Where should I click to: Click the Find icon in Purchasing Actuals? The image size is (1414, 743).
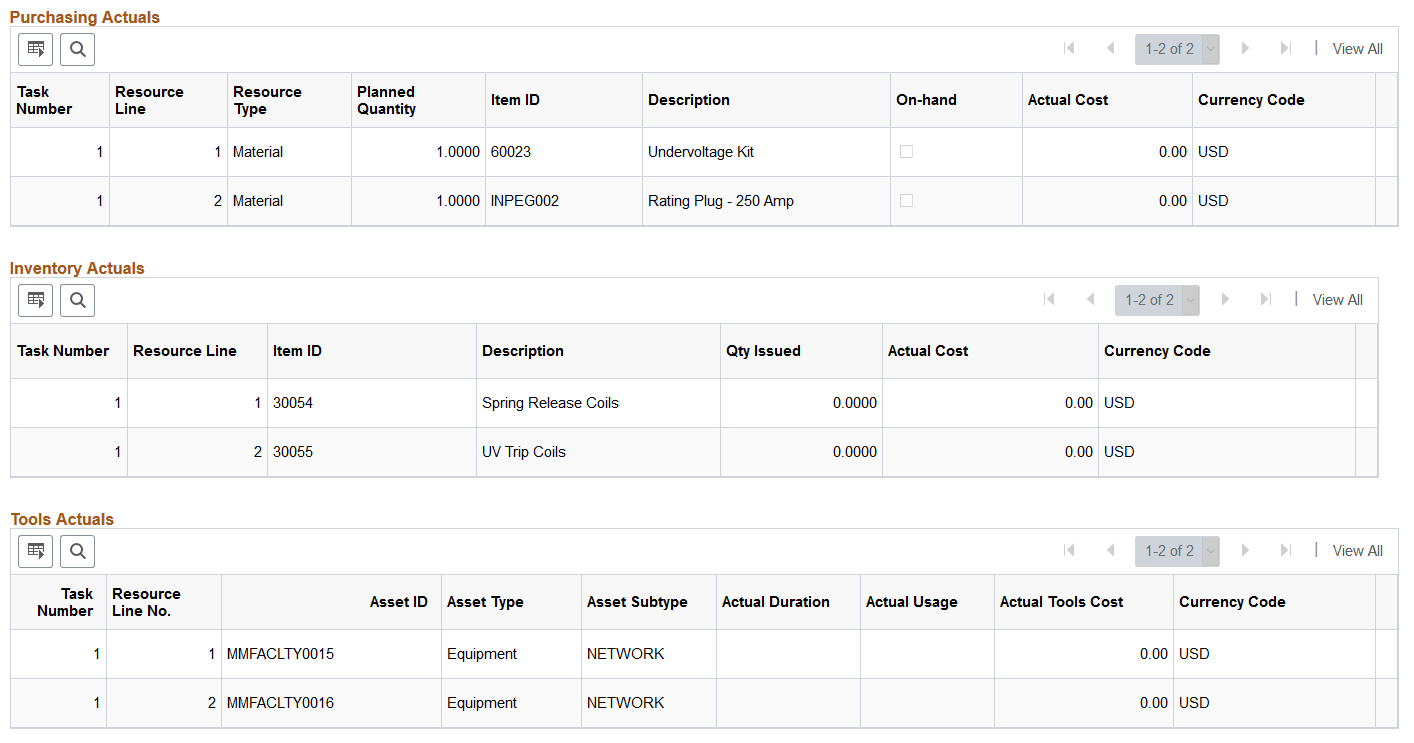[77, 48]
